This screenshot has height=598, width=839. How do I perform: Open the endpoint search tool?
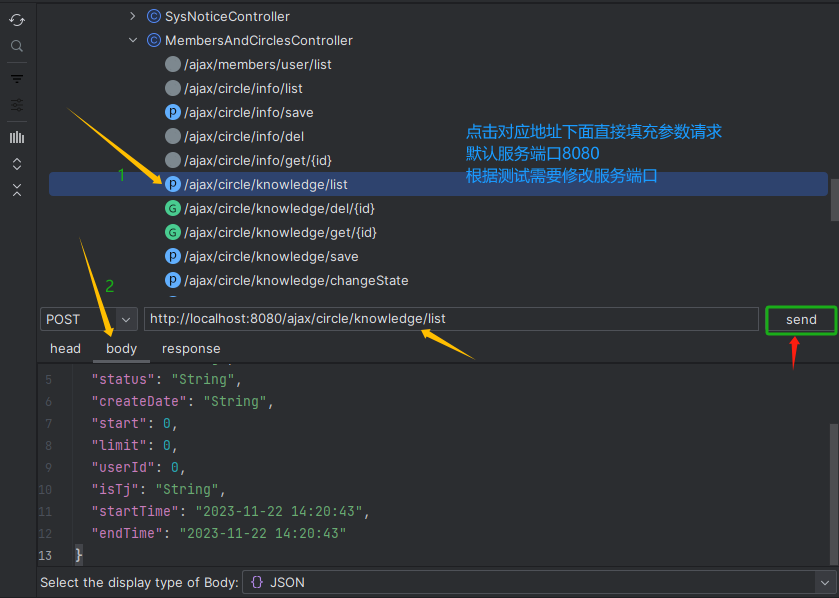(15, 46)
